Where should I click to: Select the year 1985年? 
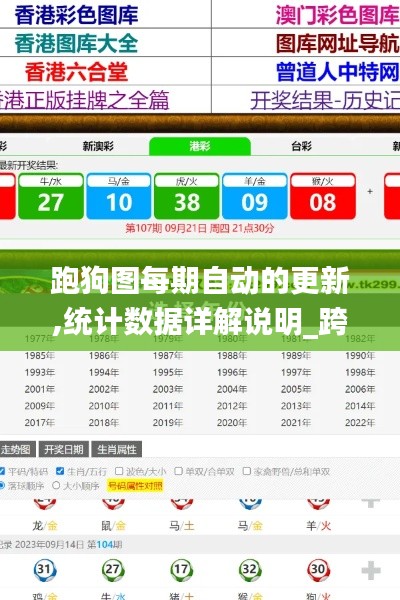point(40,356)
